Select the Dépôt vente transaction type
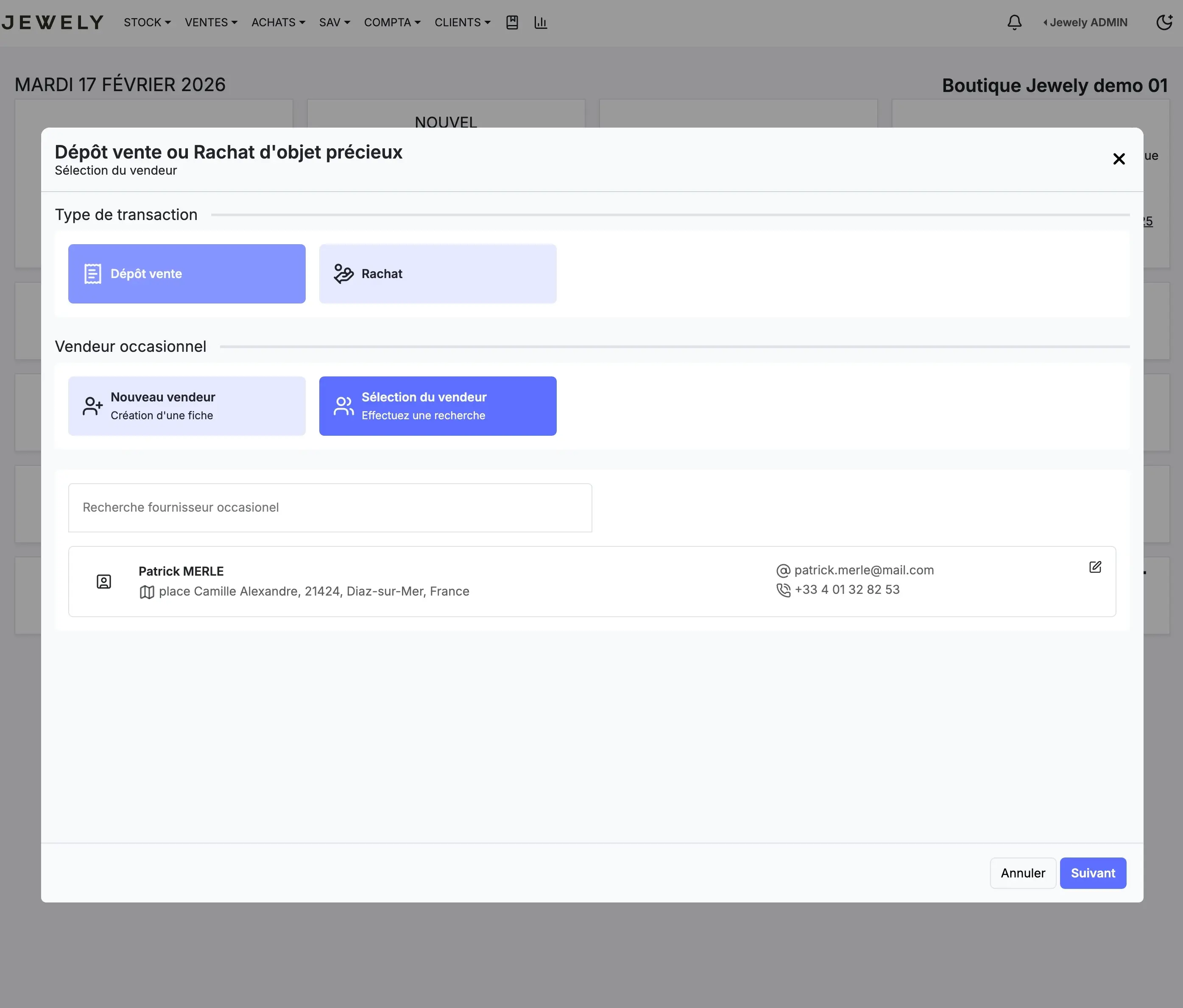 click(187, 274)
